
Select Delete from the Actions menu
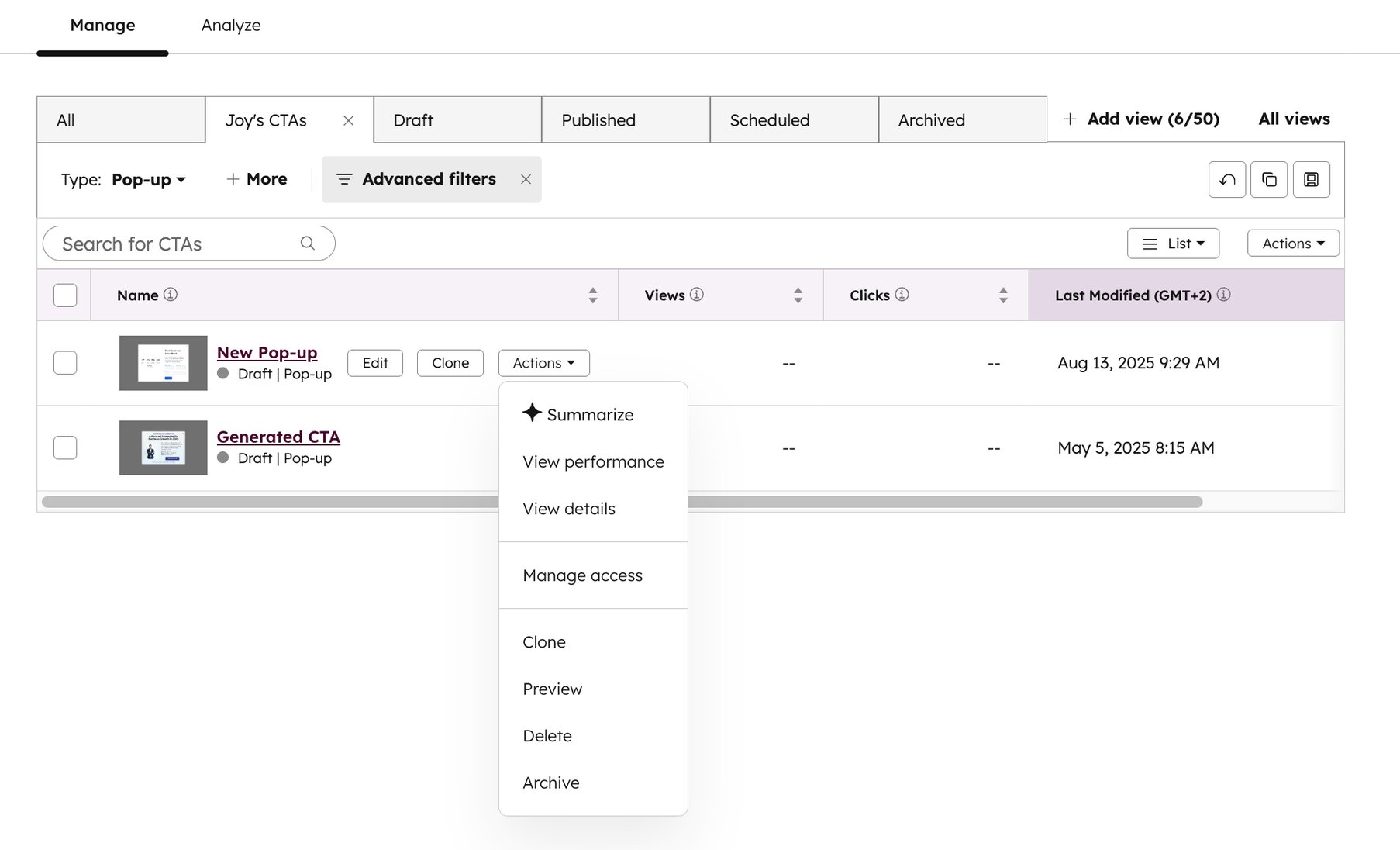[x=547, y=735]
